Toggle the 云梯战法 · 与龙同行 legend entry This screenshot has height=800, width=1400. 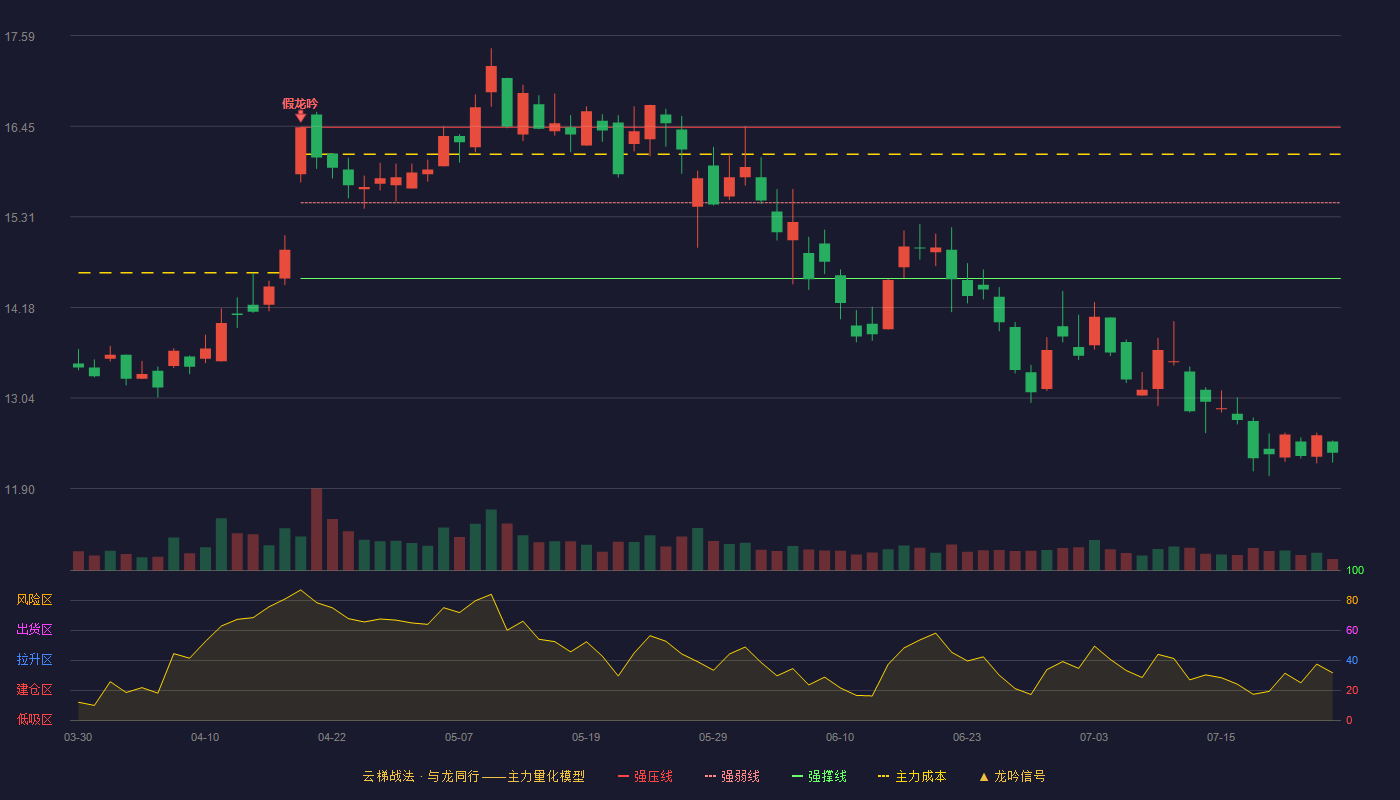[473, 776]
